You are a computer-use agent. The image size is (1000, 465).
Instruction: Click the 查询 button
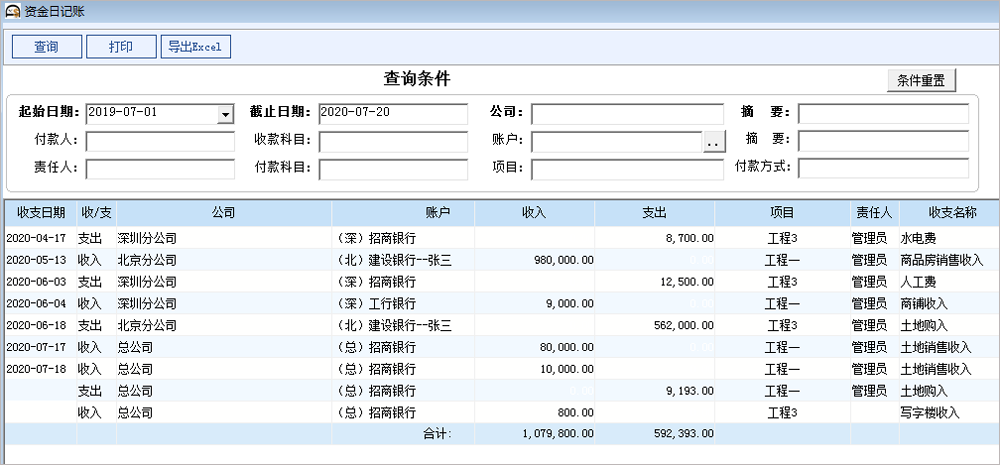(45, 47)
